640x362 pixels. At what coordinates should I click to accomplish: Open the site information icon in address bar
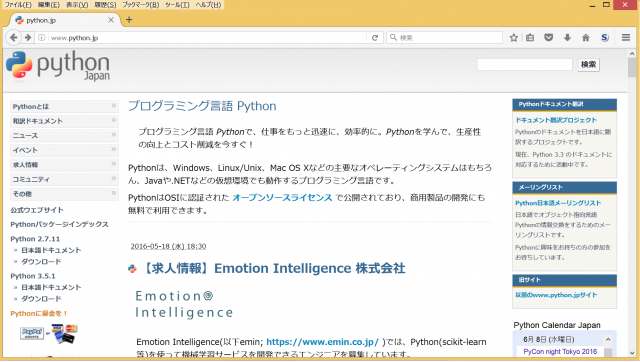(41, 38)
